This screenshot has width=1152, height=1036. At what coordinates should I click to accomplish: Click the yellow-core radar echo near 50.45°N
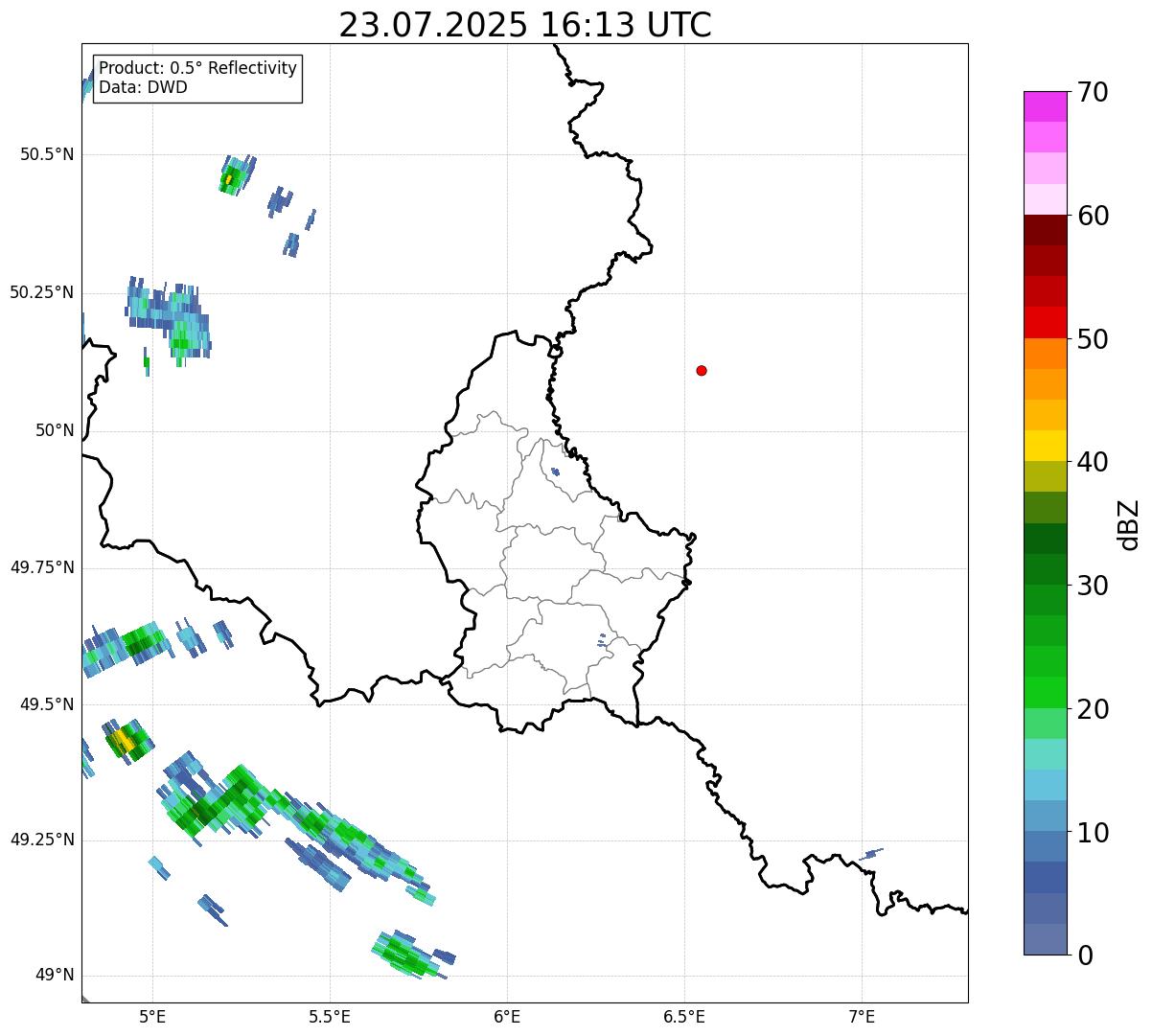236,175
